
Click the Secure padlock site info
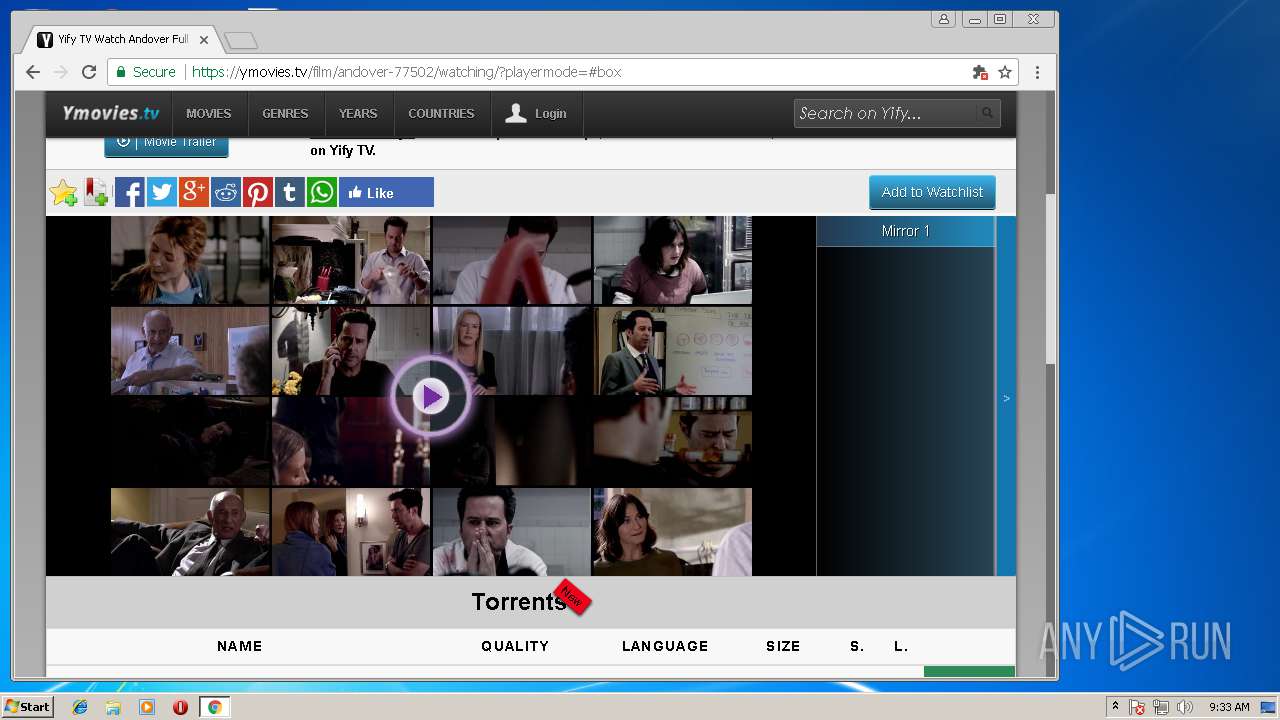pos(145,72)
